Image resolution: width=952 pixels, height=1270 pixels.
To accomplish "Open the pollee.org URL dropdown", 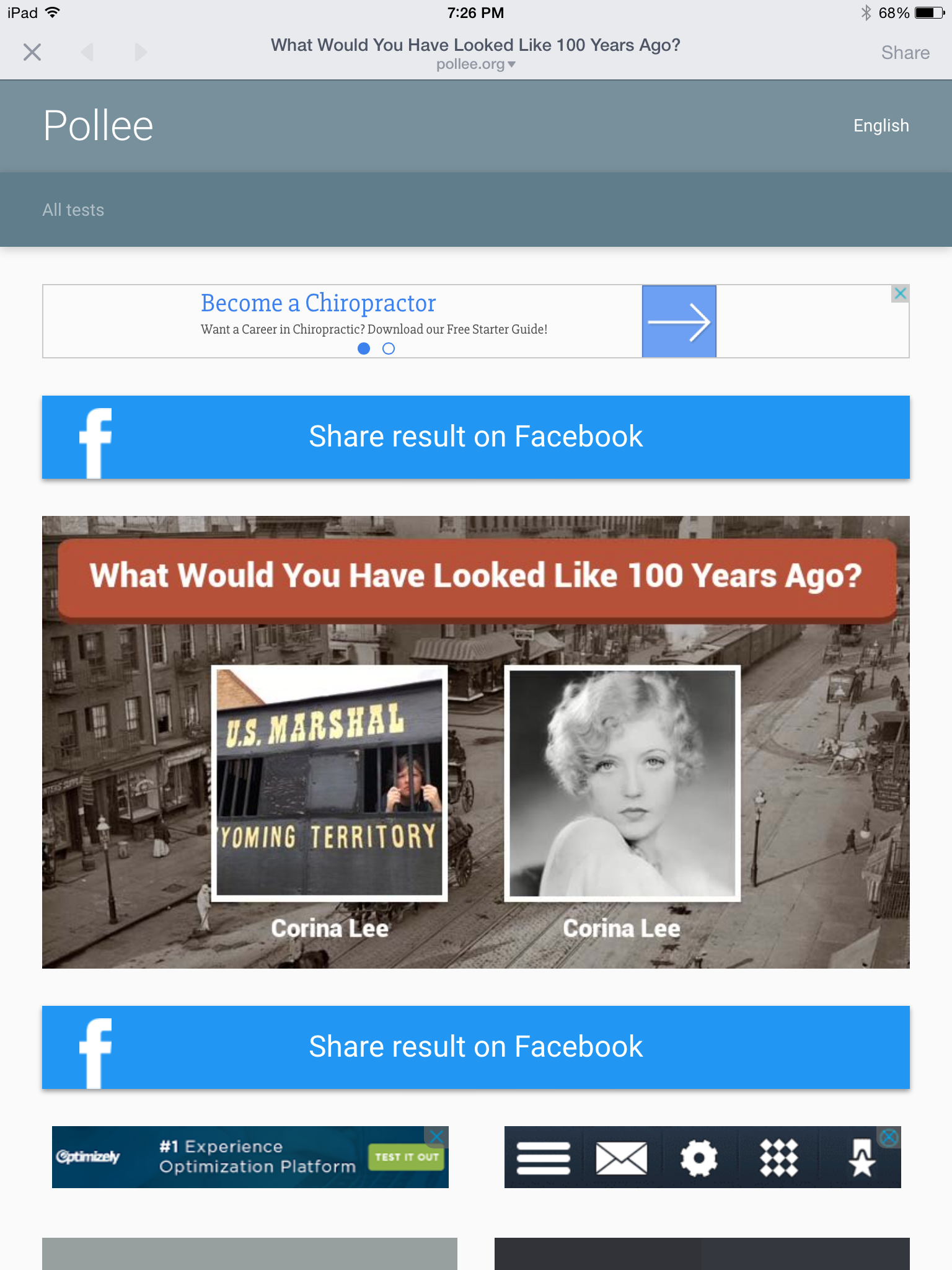I will point(476,64).
